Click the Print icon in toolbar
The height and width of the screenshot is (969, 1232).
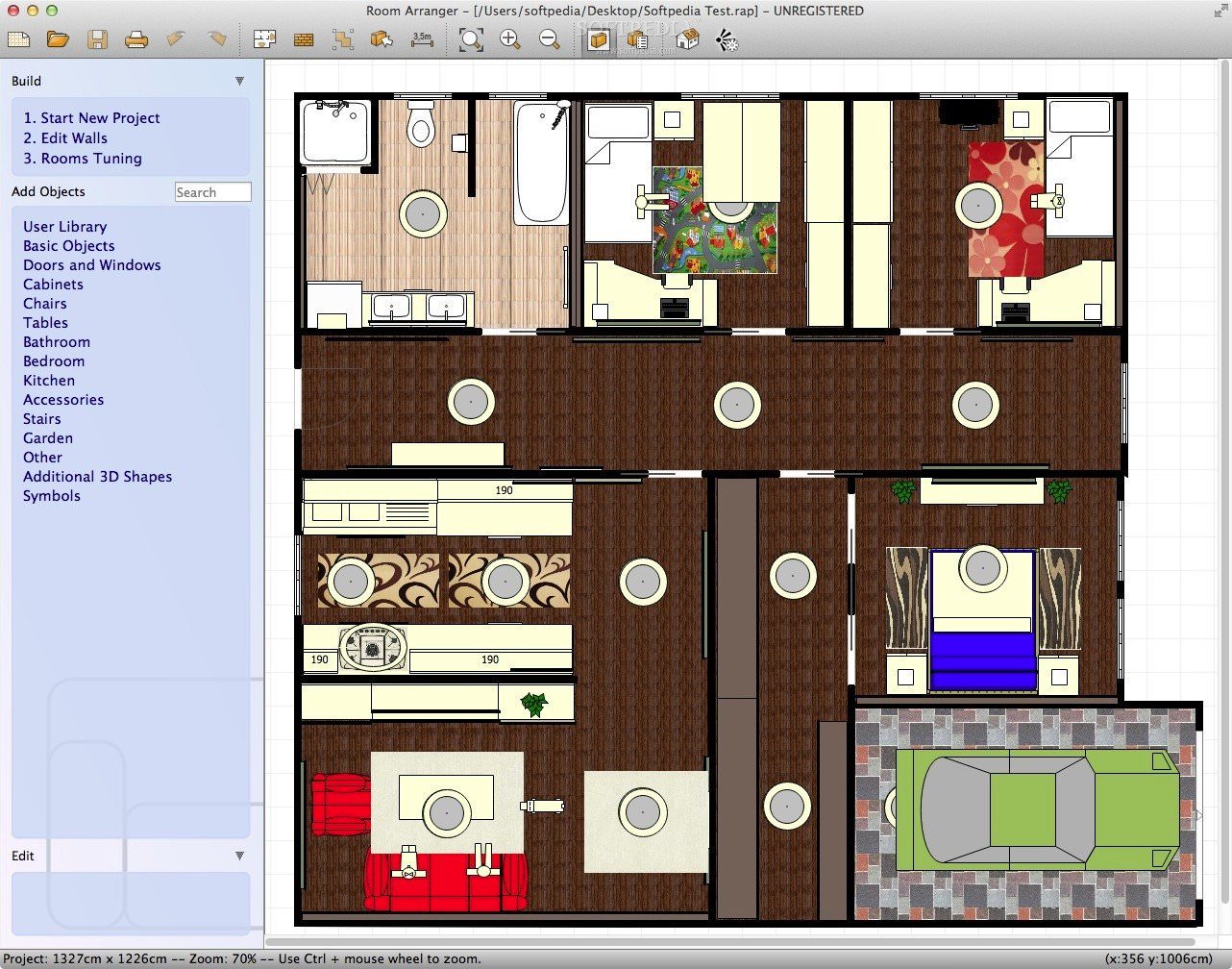pyautogui.click(x=136, y=39)
